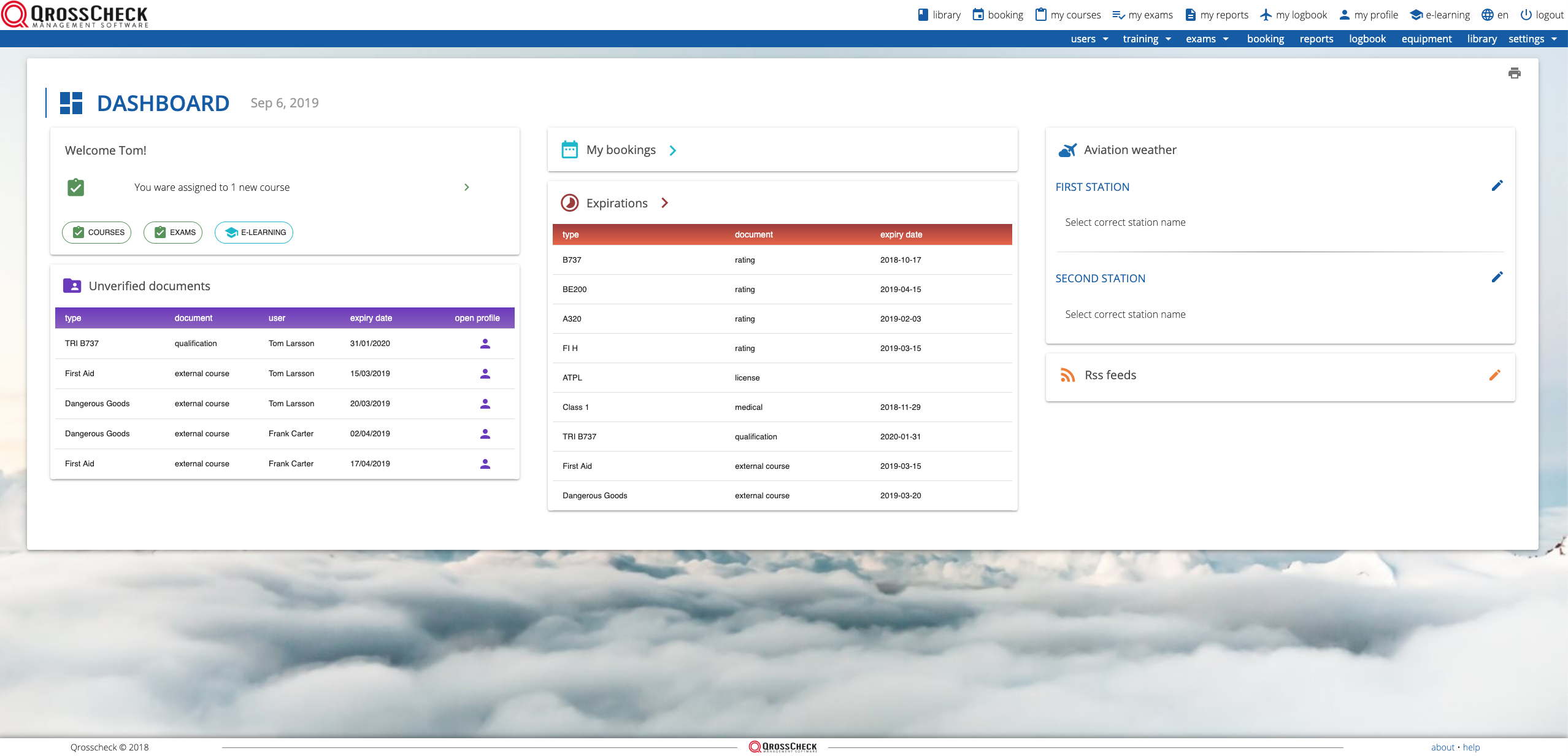1568x756 pixels.
Task: Select reports in the blue menu bar
Action: 1316,39
